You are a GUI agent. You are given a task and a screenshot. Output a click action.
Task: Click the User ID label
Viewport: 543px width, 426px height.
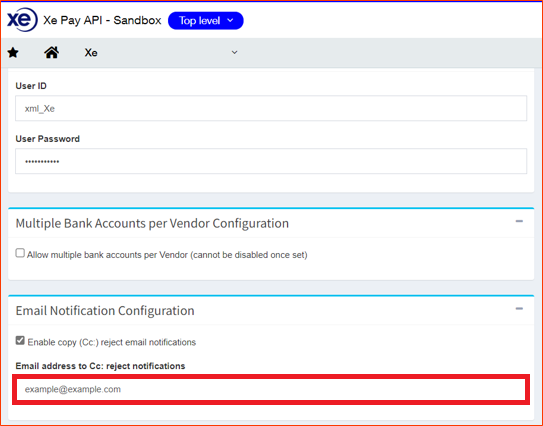coord(31,86)
